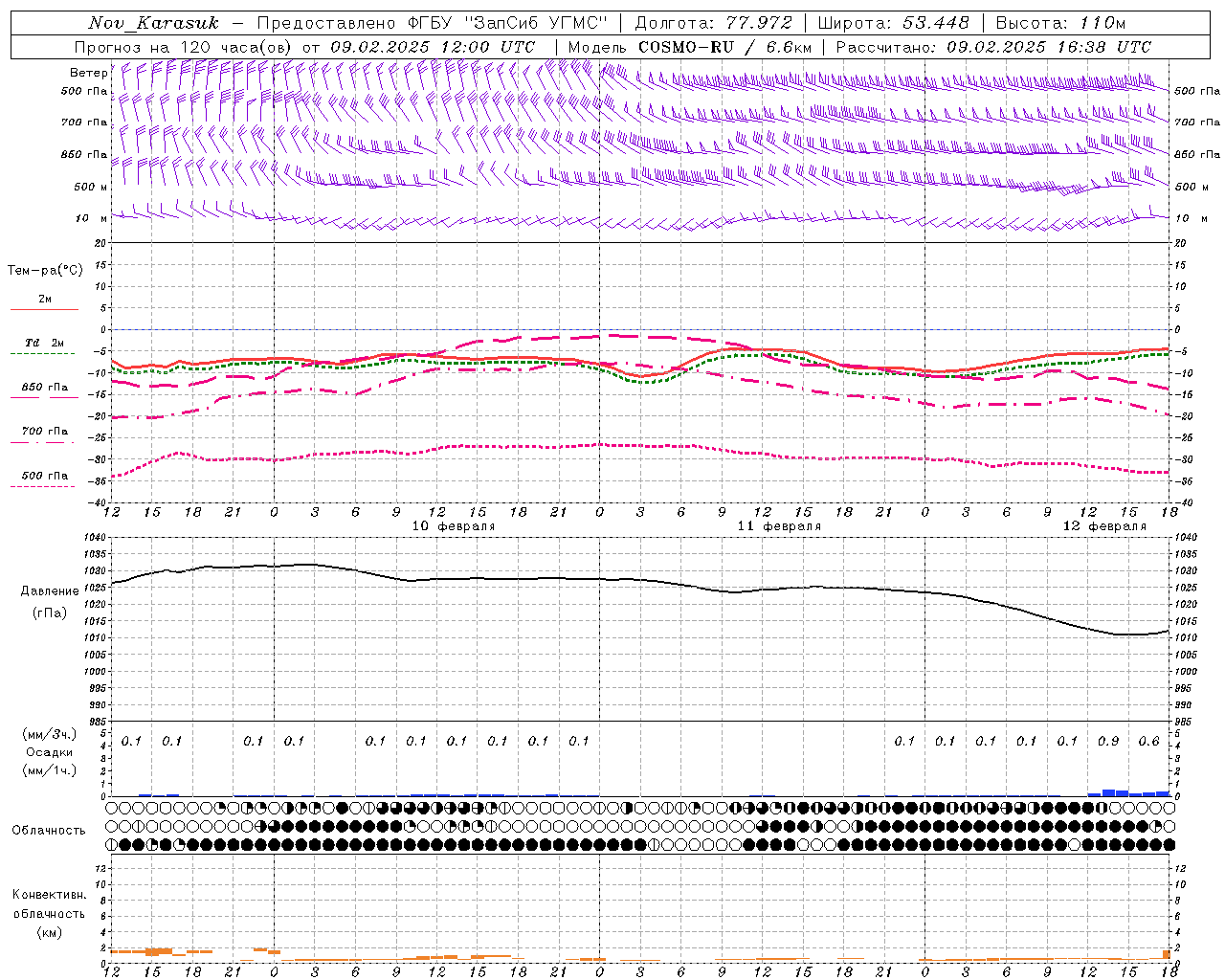Select the 0.9 precipitation value
This screenshot has height=980, width=1225.
1108,741
